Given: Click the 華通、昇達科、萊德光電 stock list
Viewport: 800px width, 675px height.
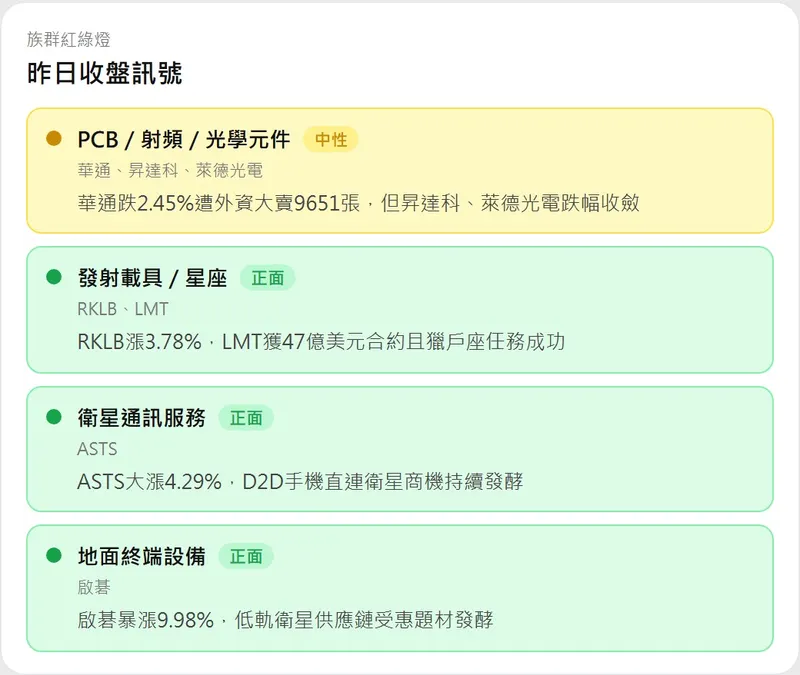Looking at the screenshot, I should 170,170.
